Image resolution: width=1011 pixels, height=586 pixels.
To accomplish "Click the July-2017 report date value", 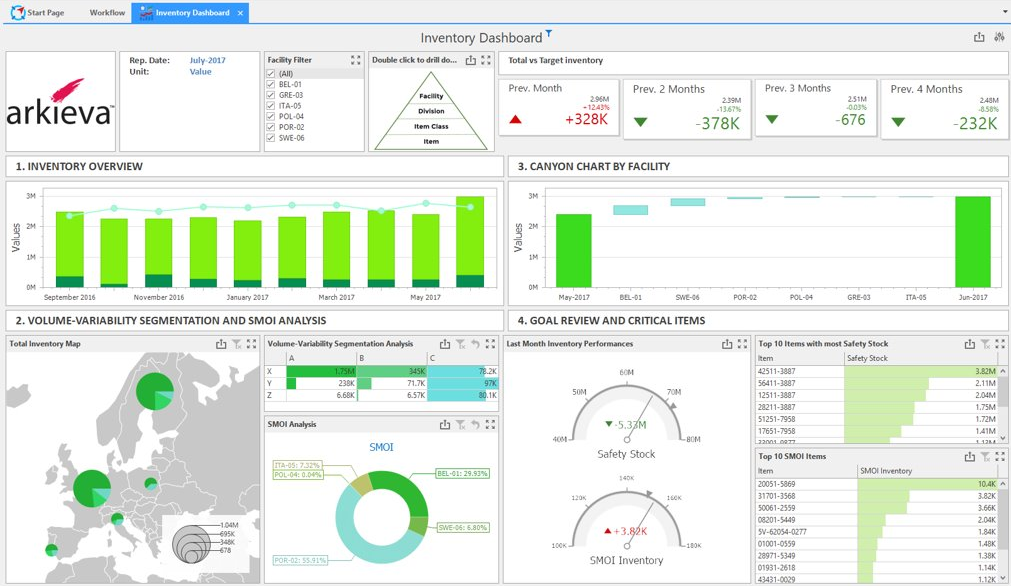I will pos(207,60).
